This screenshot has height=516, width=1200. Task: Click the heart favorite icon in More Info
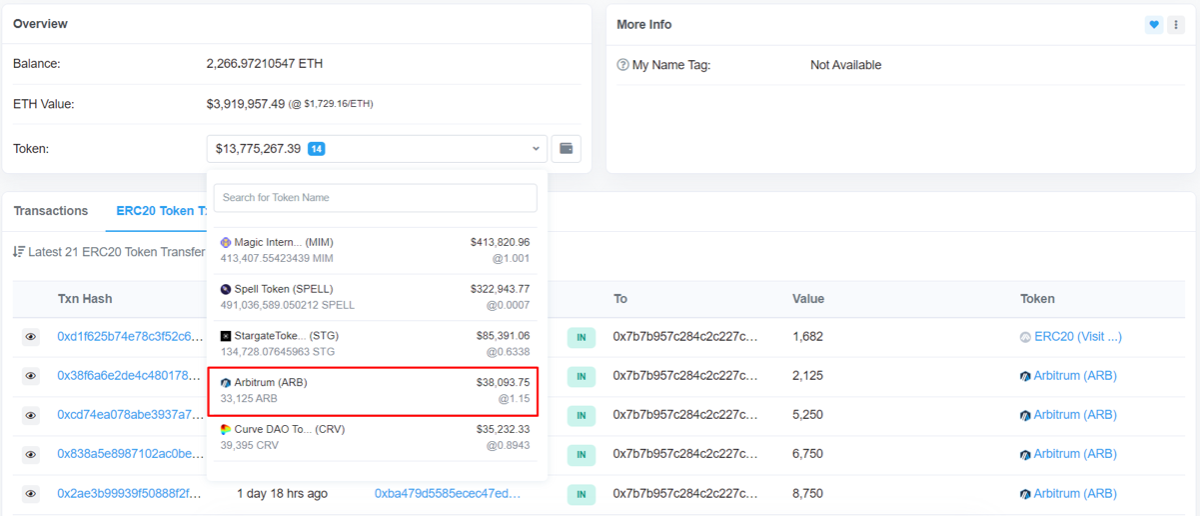[x=1154, y=25]
